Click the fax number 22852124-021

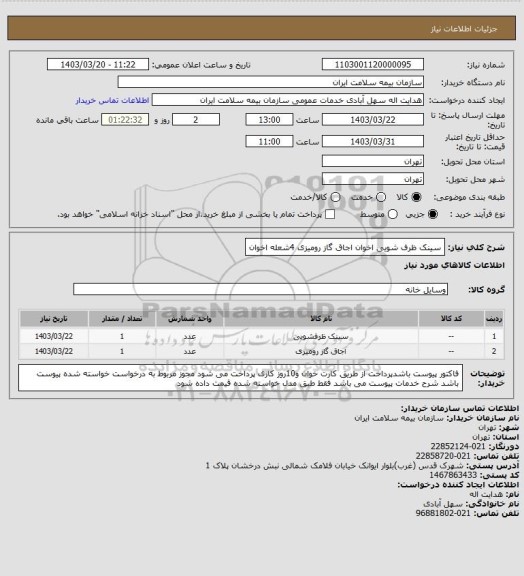point(458,446)
